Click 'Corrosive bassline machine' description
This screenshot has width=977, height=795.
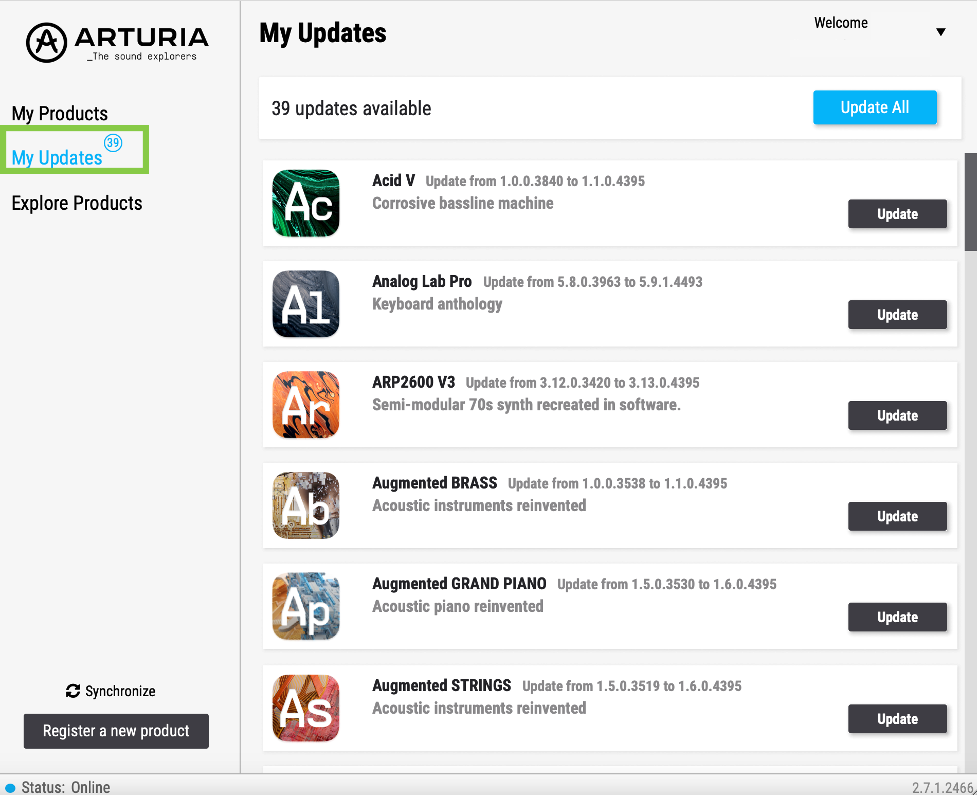(x=463, y=203)
